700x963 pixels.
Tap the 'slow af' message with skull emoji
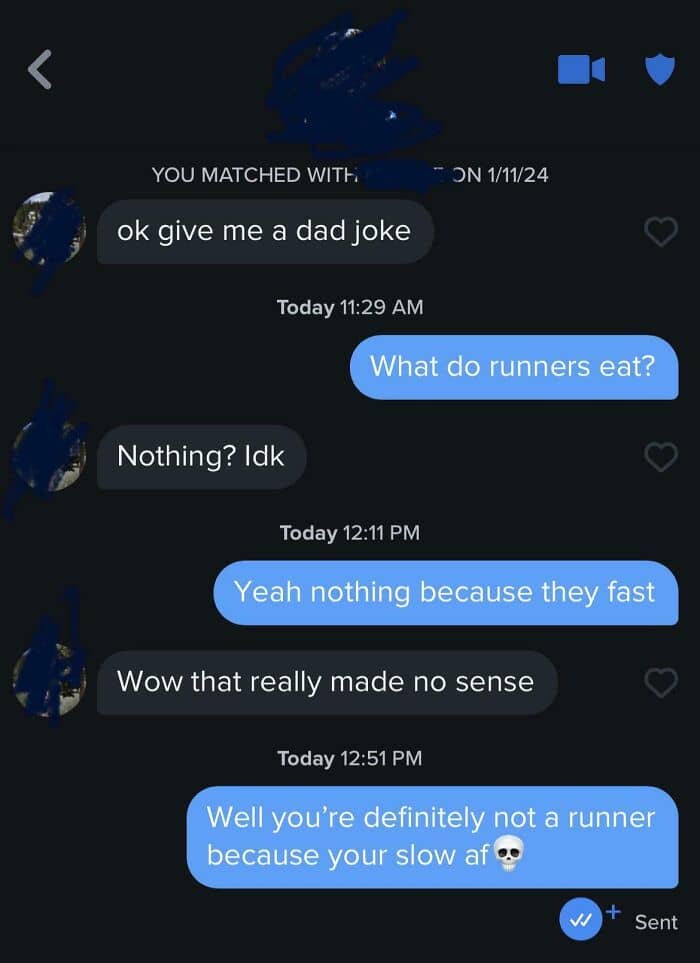pos(432,836)
